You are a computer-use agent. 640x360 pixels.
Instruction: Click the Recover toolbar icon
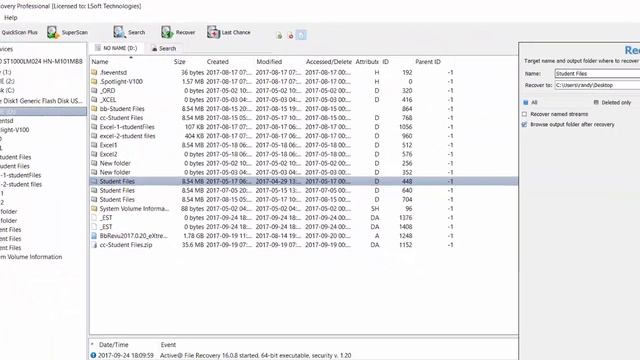click(x=167, y=32)
